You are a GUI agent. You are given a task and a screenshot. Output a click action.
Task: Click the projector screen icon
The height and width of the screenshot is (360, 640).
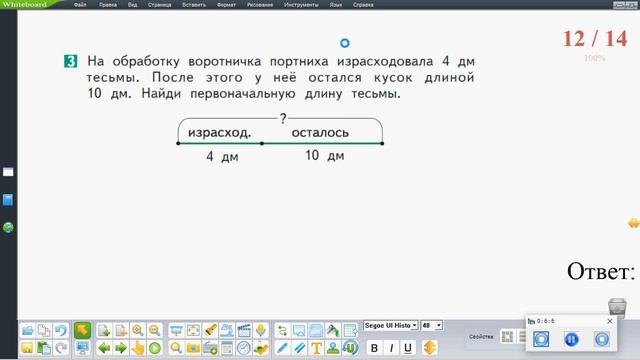pyautogui.click(x=176, y=330)
